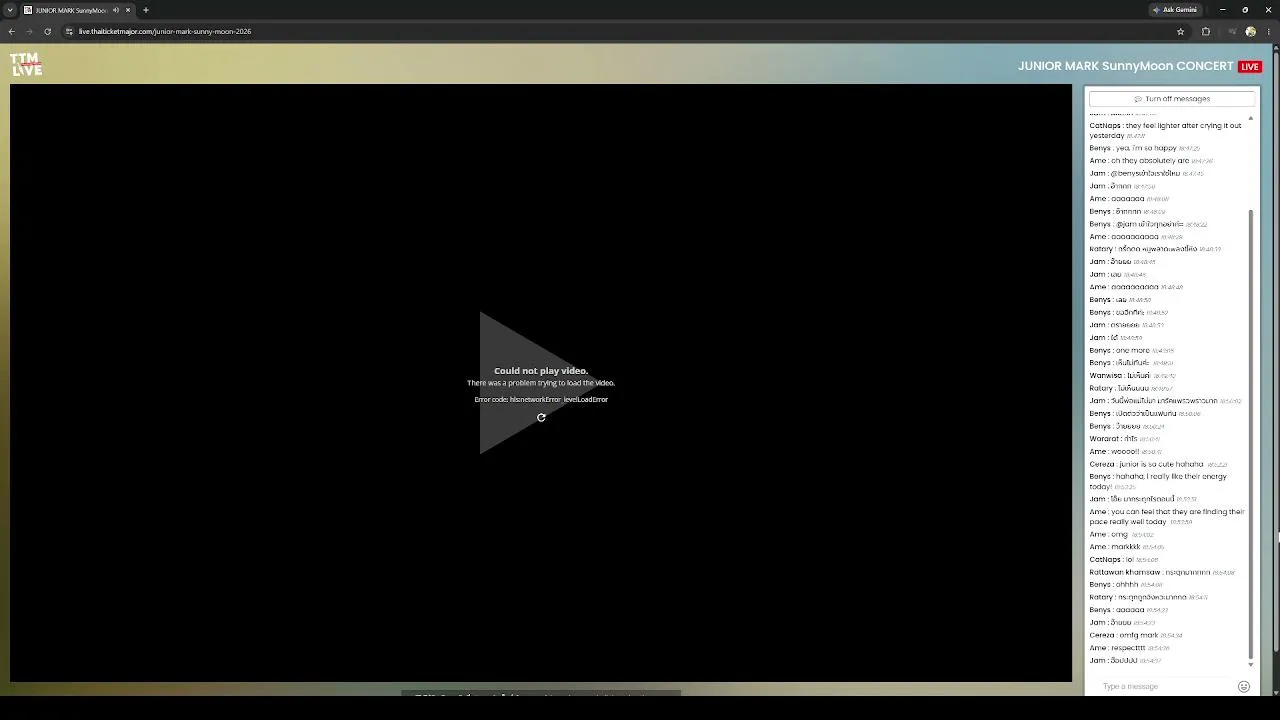Click the hls networkError error code text
1280x720 pixels.
click(x=541, y=399)
